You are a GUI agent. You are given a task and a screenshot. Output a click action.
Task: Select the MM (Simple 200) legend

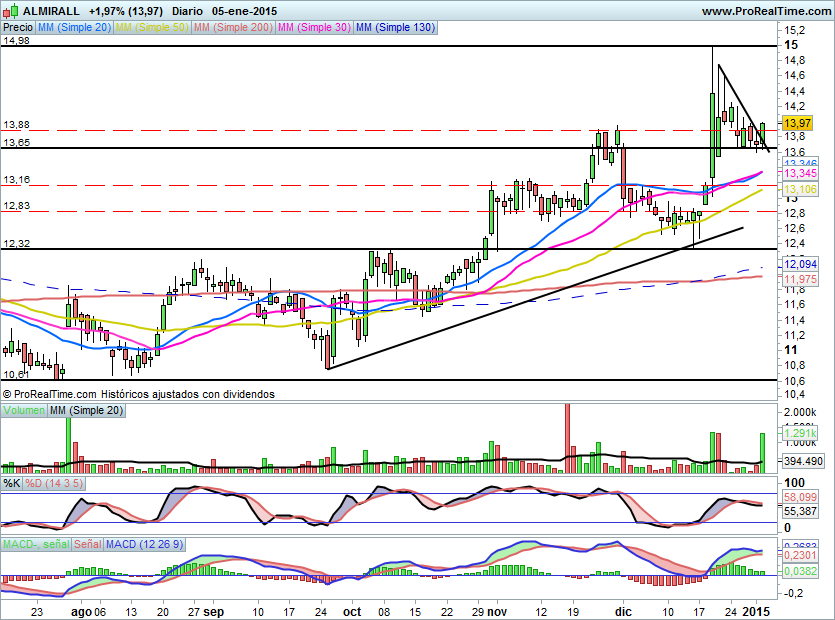point(233,27)
